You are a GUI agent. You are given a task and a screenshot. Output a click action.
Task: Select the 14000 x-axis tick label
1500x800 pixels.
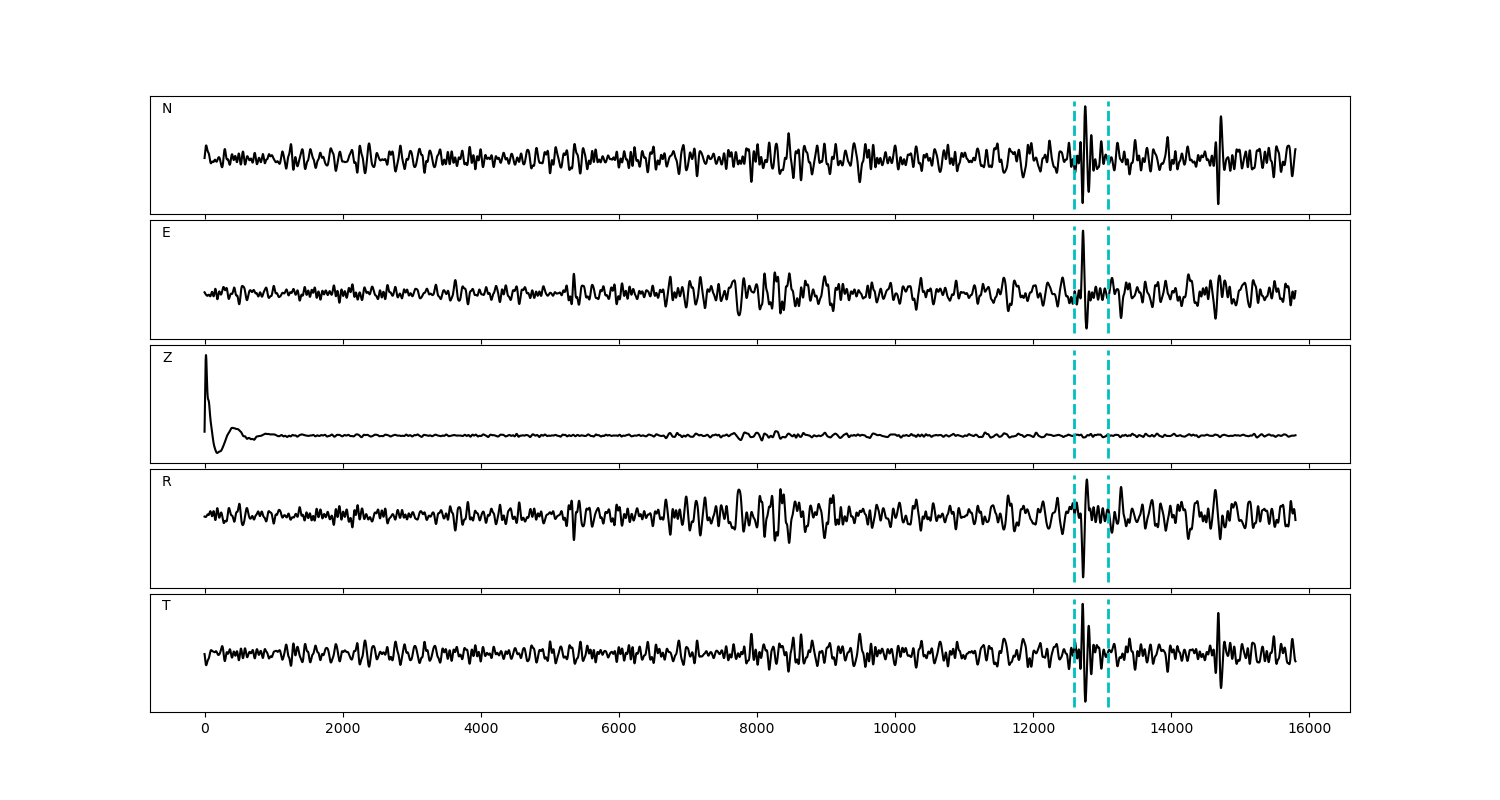pos(1171,729)
